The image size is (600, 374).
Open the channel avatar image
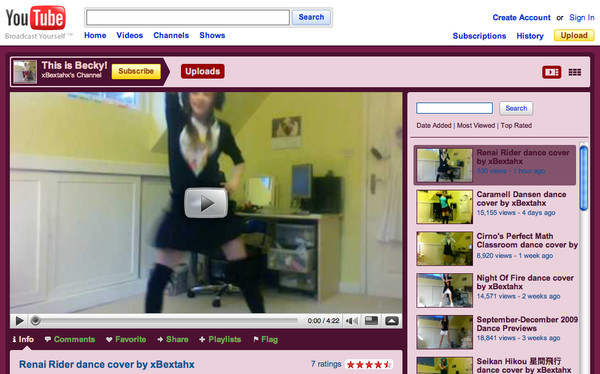point(25,72)
